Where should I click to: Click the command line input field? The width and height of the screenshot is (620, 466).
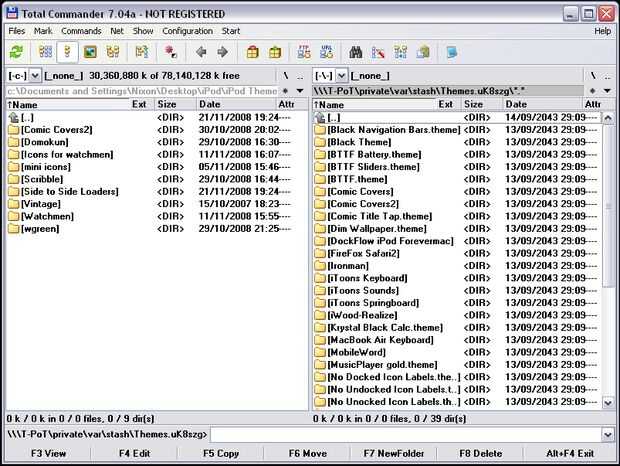click(x=406, y=435)
